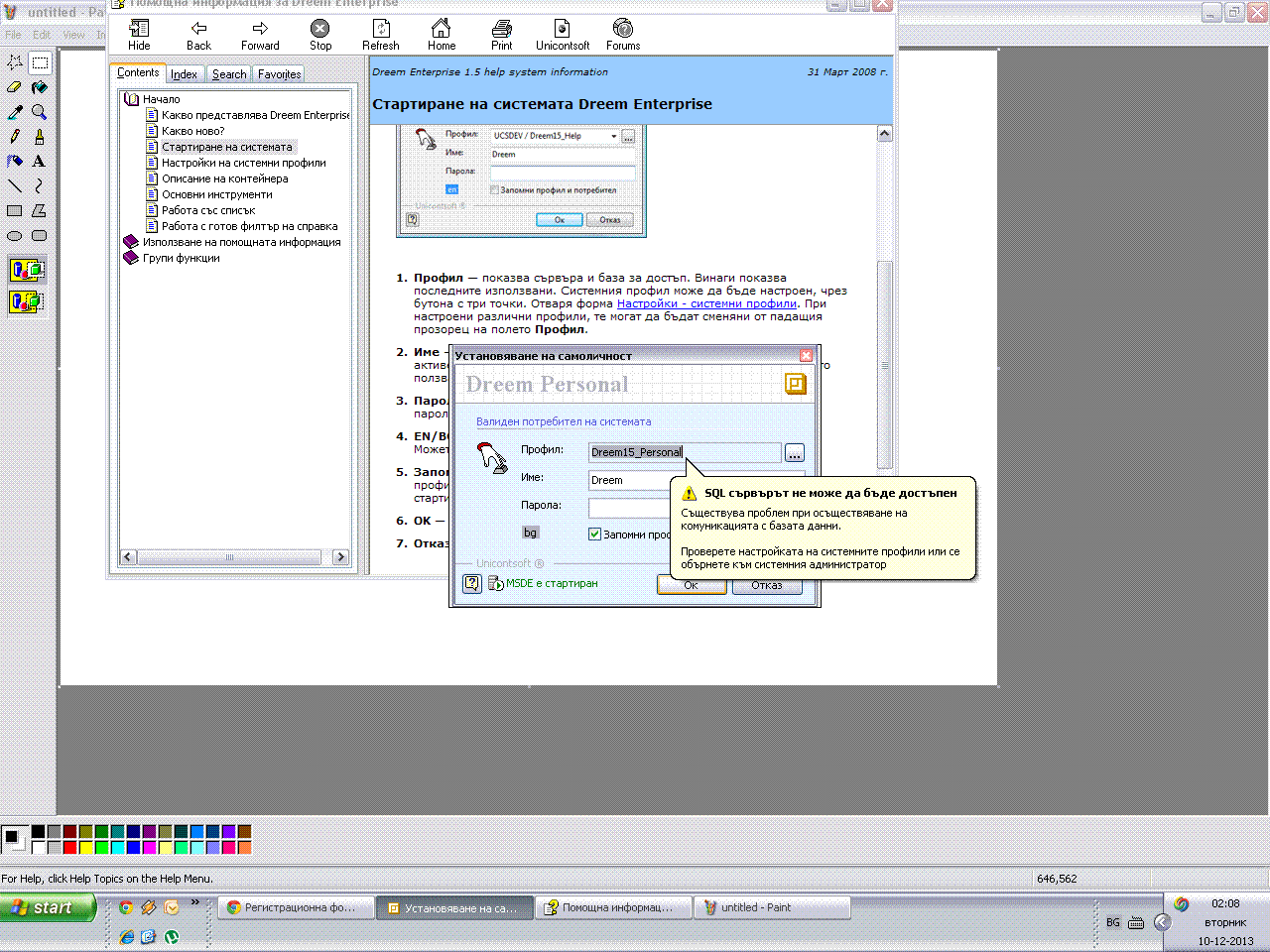
Task: Select transparent selection option in Paint toolbox
Action: 27,301
